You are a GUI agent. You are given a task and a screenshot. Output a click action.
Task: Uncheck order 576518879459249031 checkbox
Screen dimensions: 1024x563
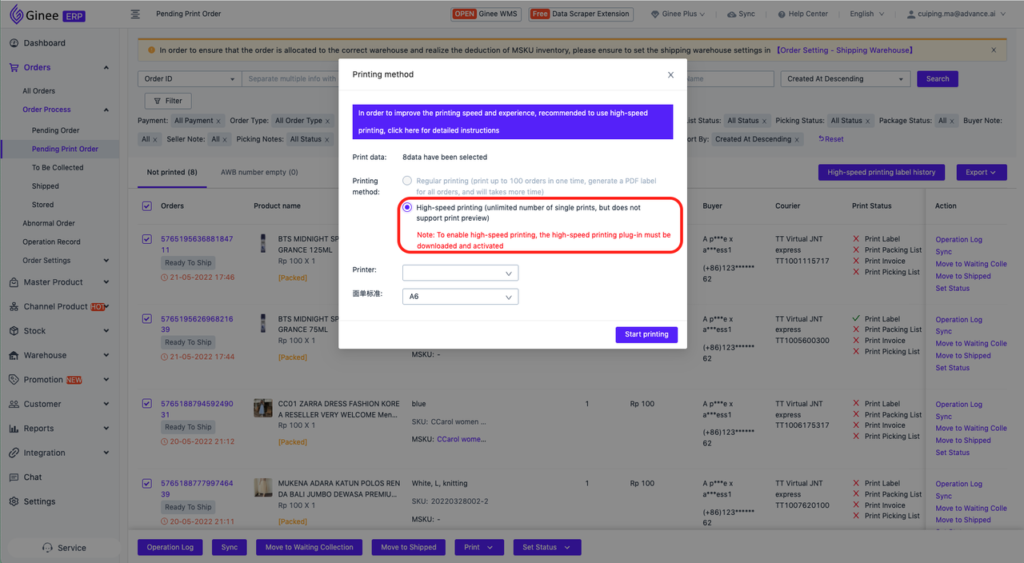(x=147, y=404)
